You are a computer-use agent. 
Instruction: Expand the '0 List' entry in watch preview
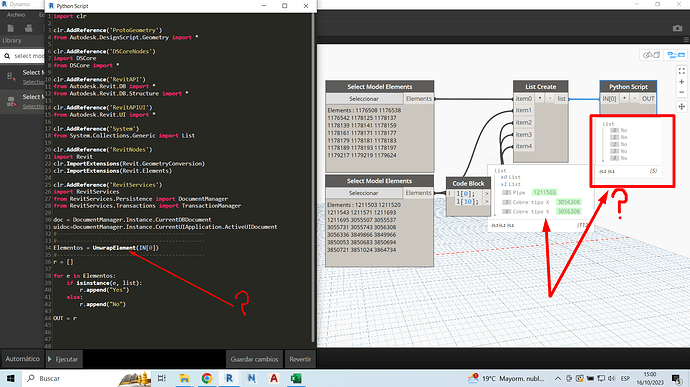tap(502, 177)
